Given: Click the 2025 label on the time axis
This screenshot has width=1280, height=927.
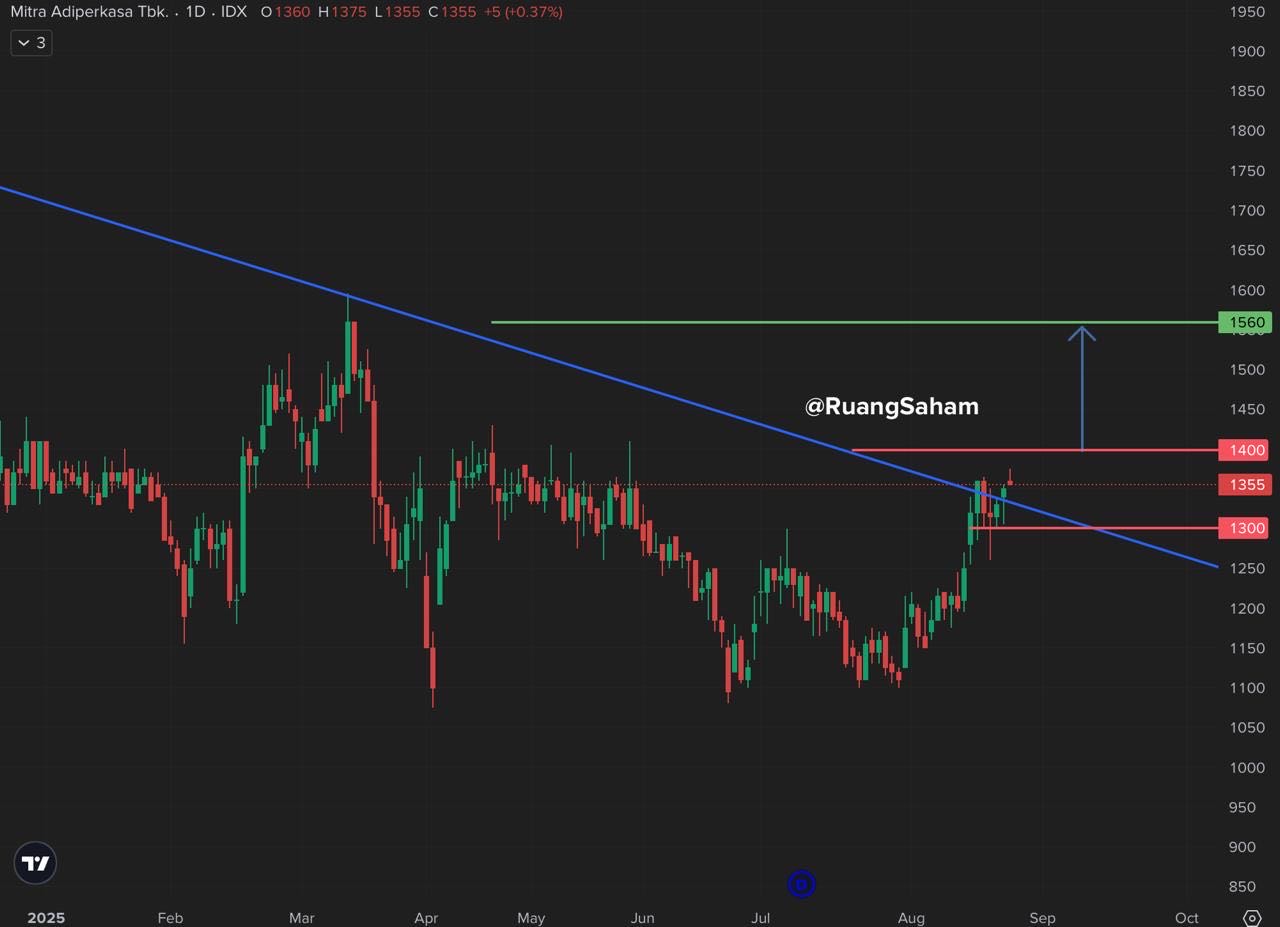Looking at the screenshot, I should (46, 918).
